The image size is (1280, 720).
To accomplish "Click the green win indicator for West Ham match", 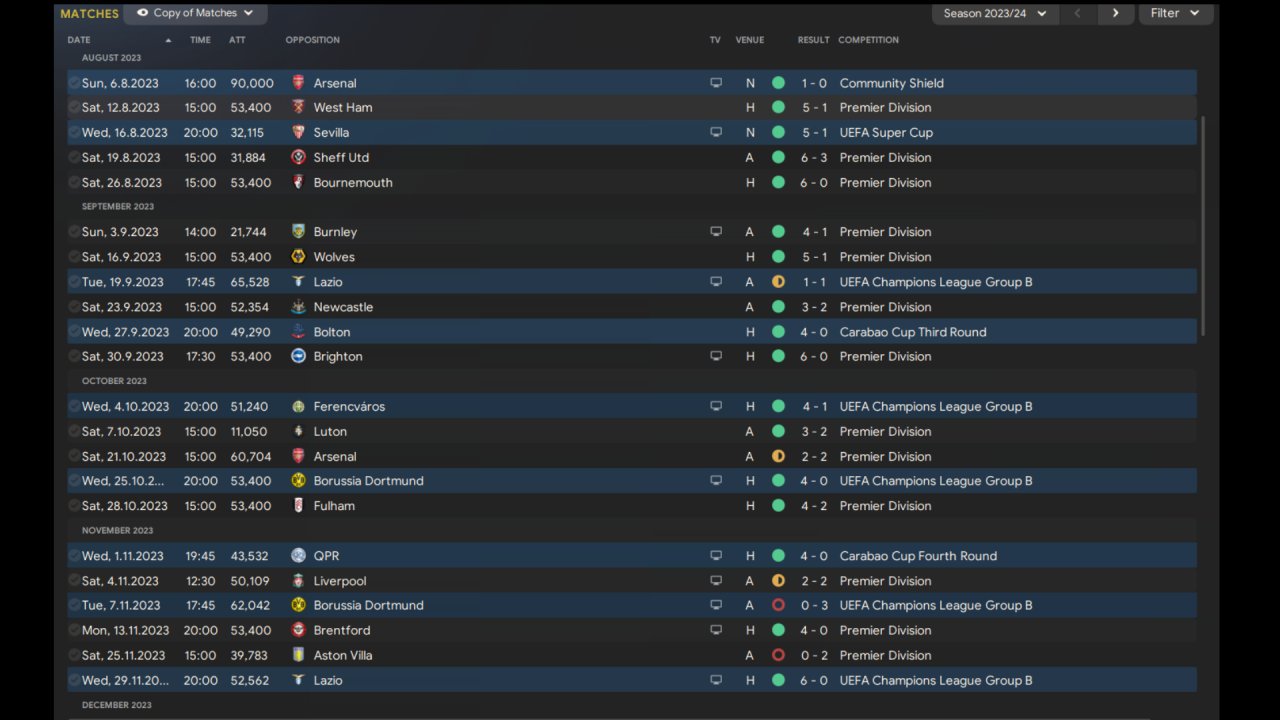I will click(778, 107).
